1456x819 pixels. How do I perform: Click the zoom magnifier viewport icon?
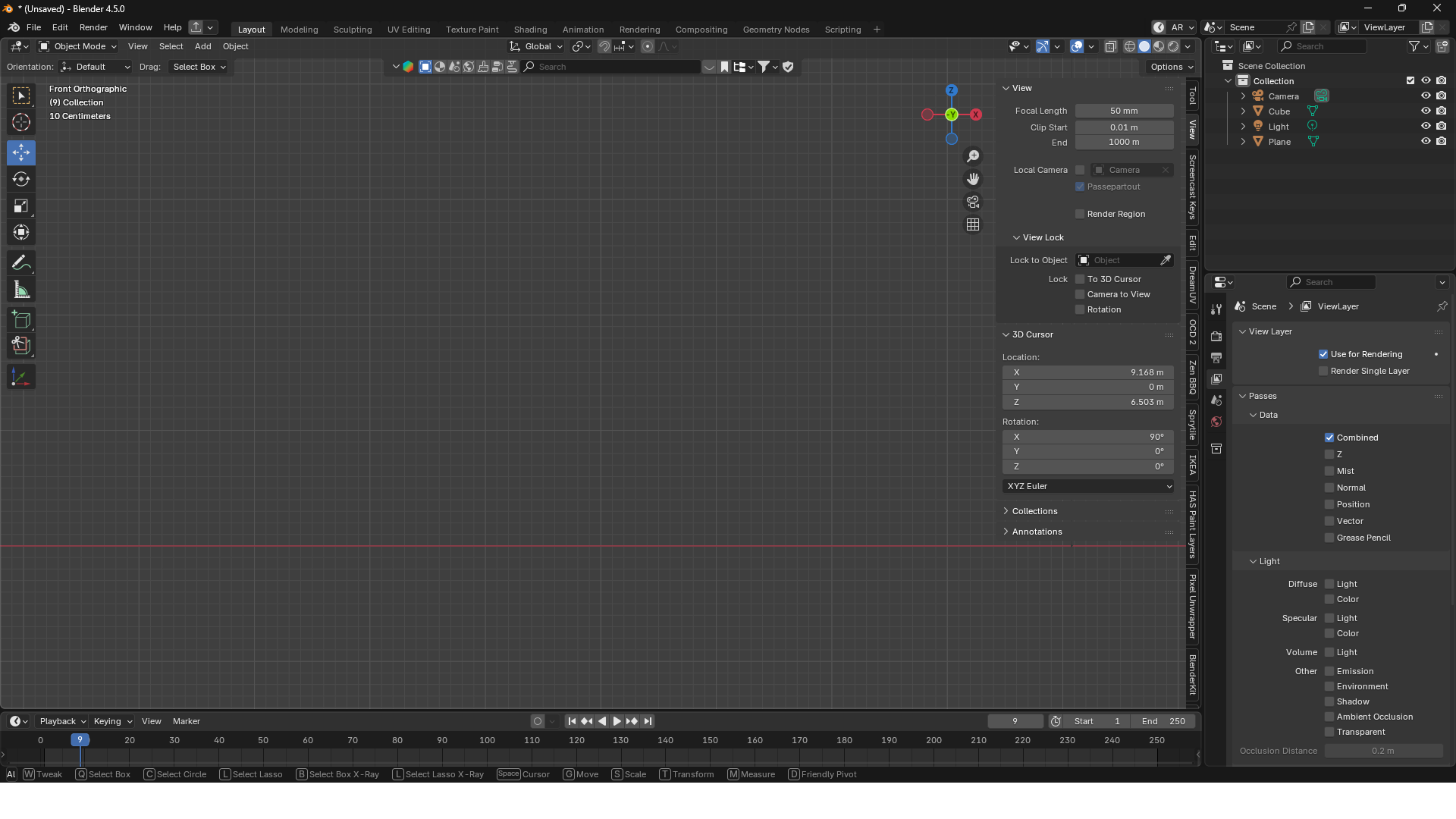coord(973,156)
